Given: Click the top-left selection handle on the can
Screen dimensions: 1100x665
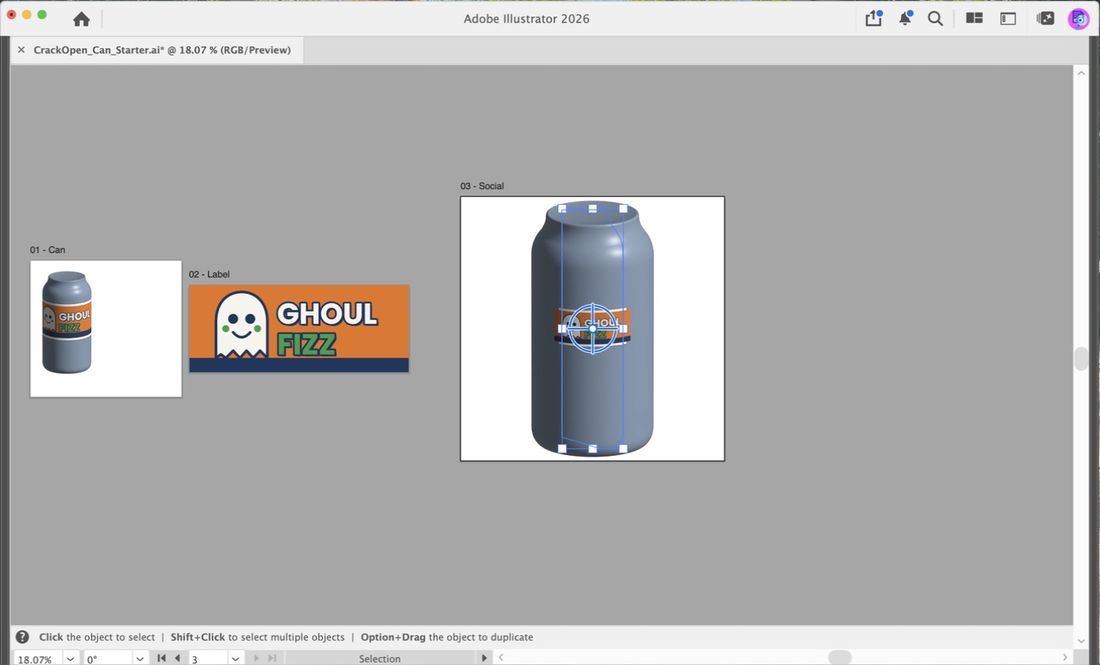Looking at the screenshot, I should point(562,208).
